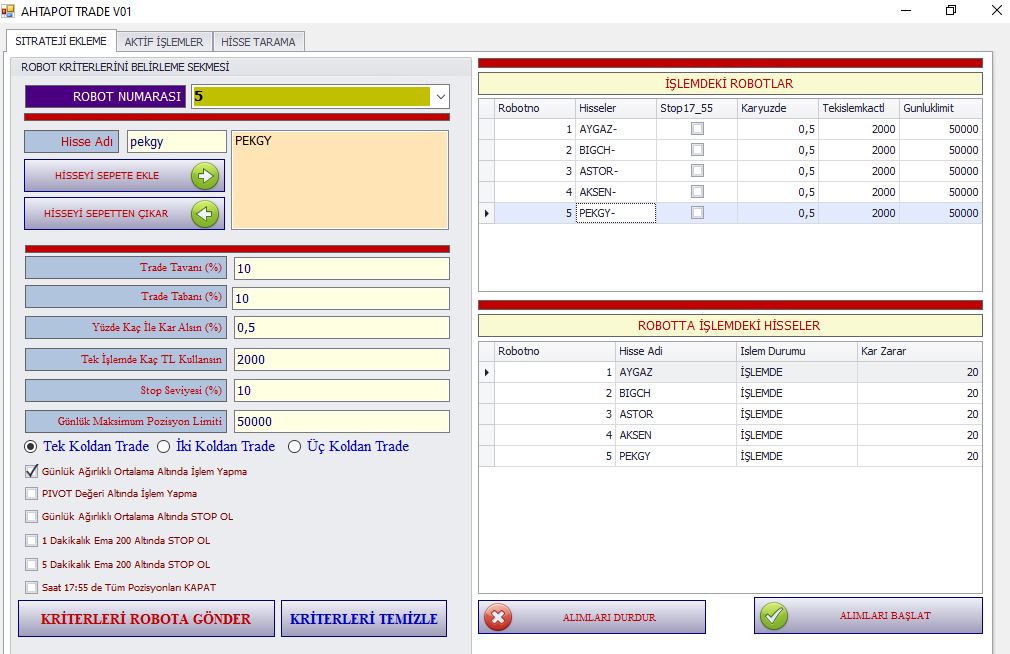
Task: Click Hisse Adi column header in lower table
Action: [676, 351]
